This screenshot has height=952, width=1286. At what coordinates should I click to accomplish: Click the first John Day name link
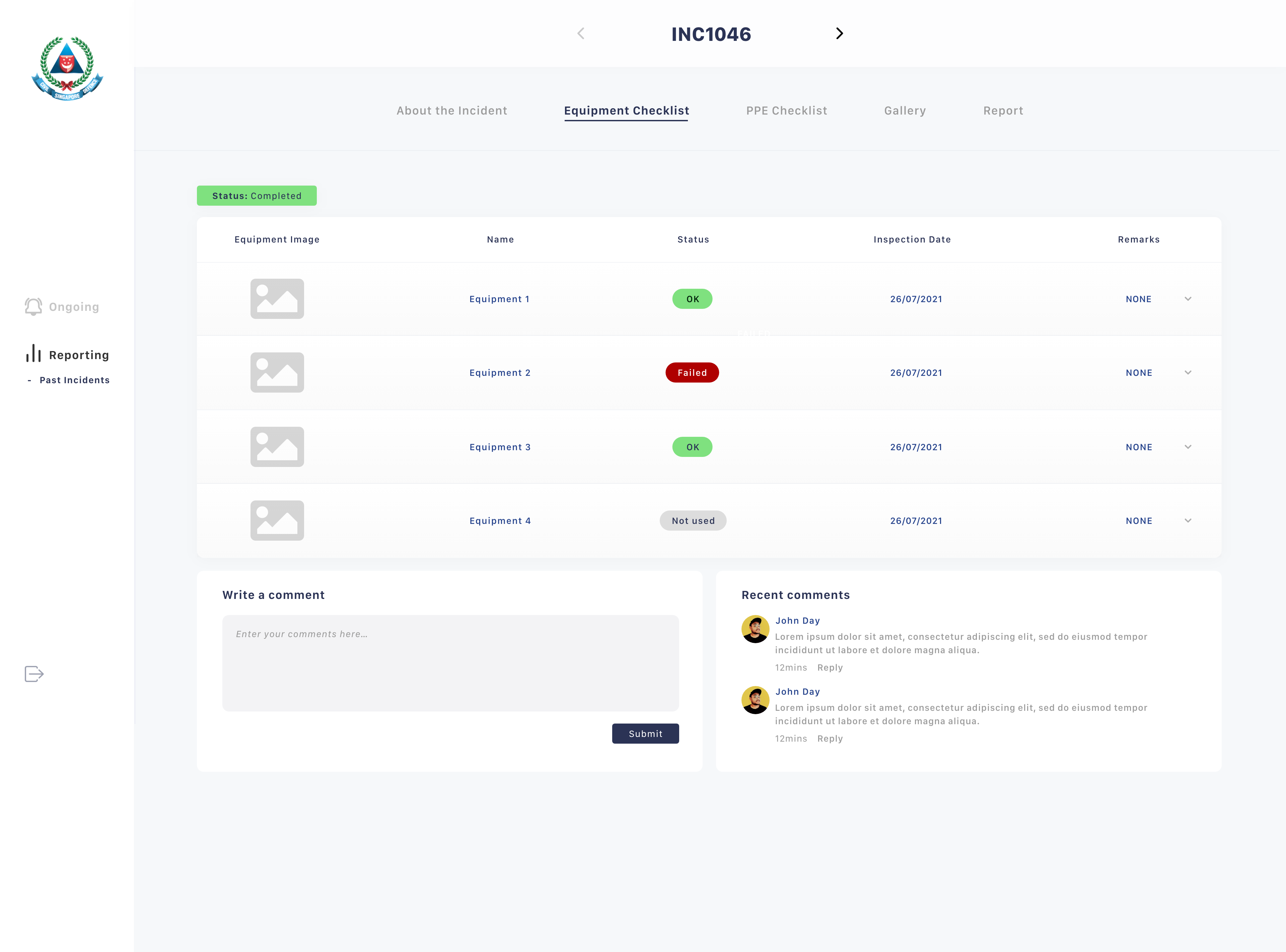(797, 621)
